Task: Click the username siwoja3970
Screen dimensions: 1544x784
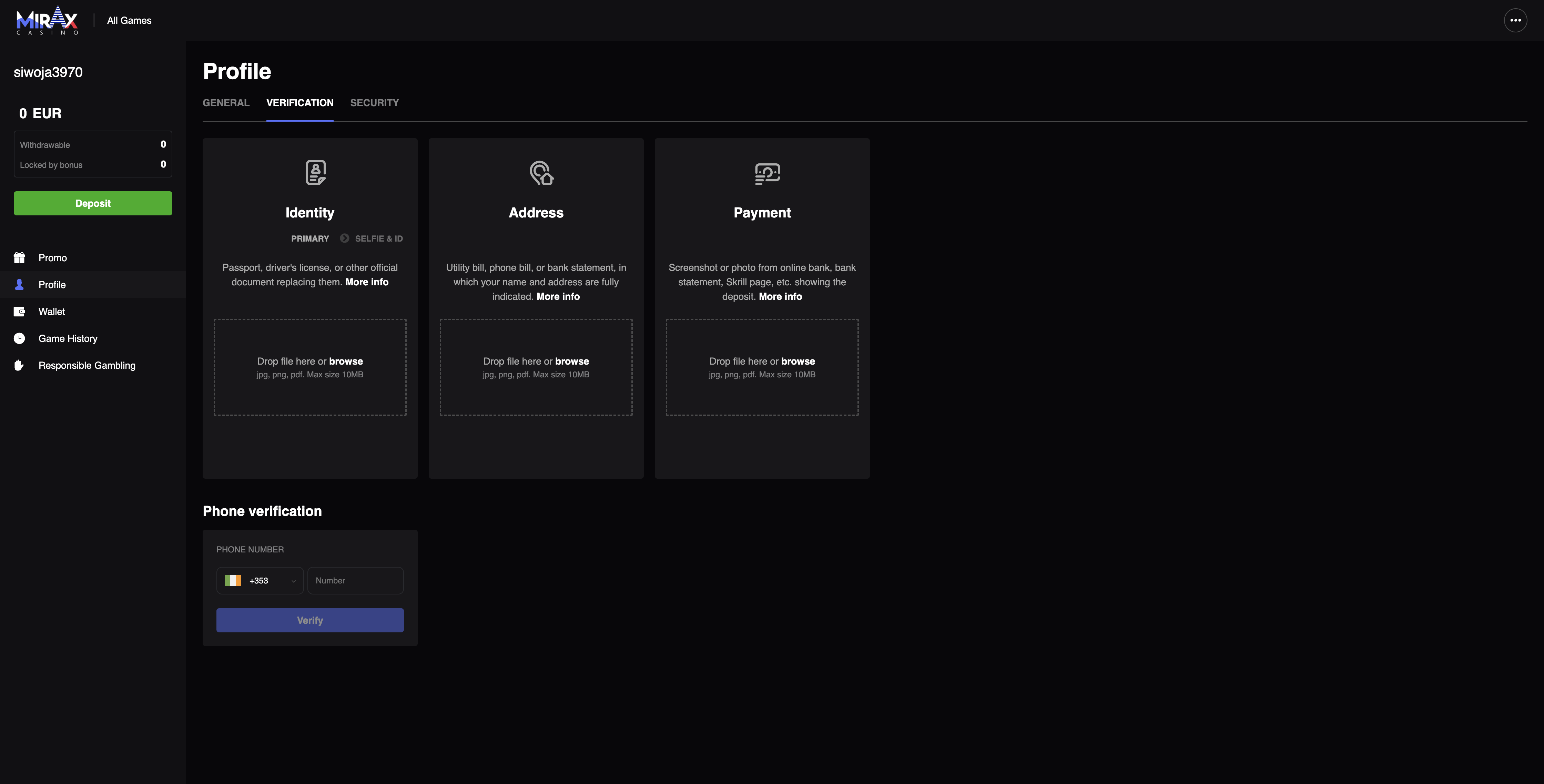Action: point(48,72)
